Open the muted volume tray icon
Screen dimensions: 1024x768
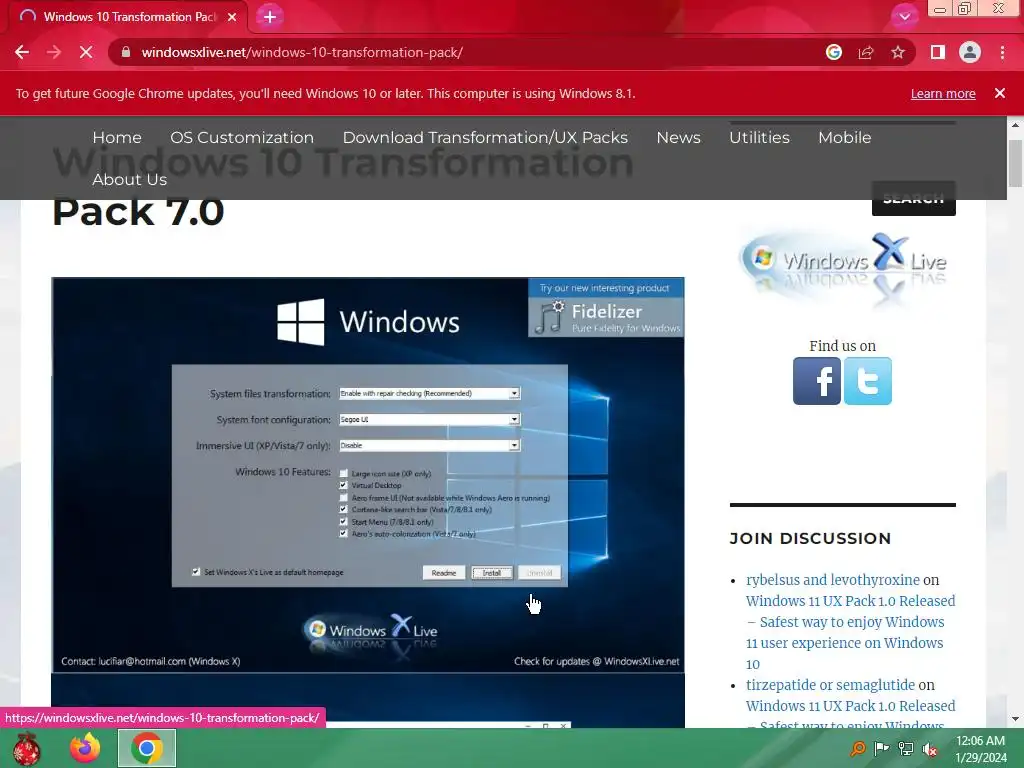[x=930, y=748]
